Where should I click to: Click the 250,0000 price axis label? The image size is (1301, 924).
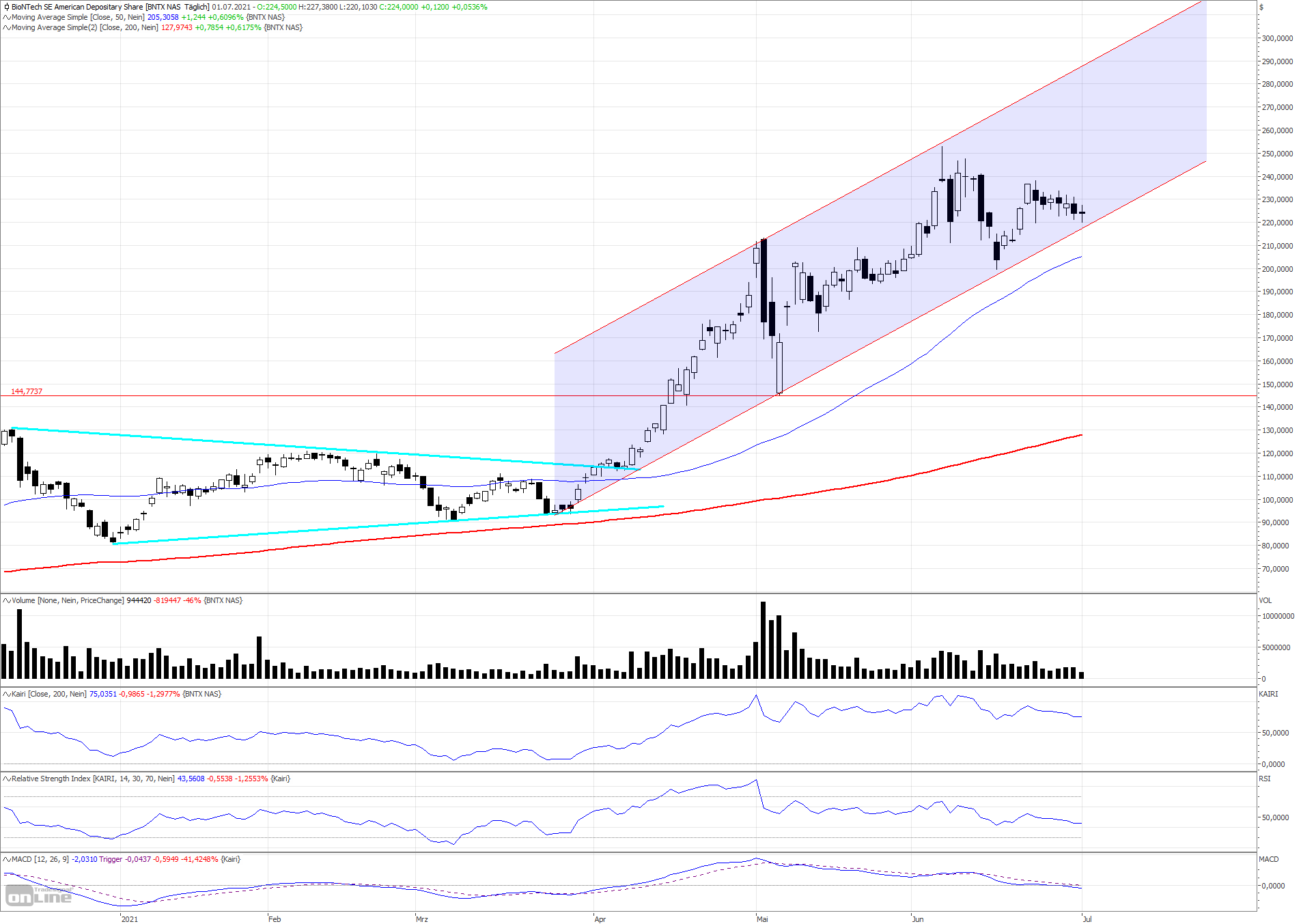1277,154
